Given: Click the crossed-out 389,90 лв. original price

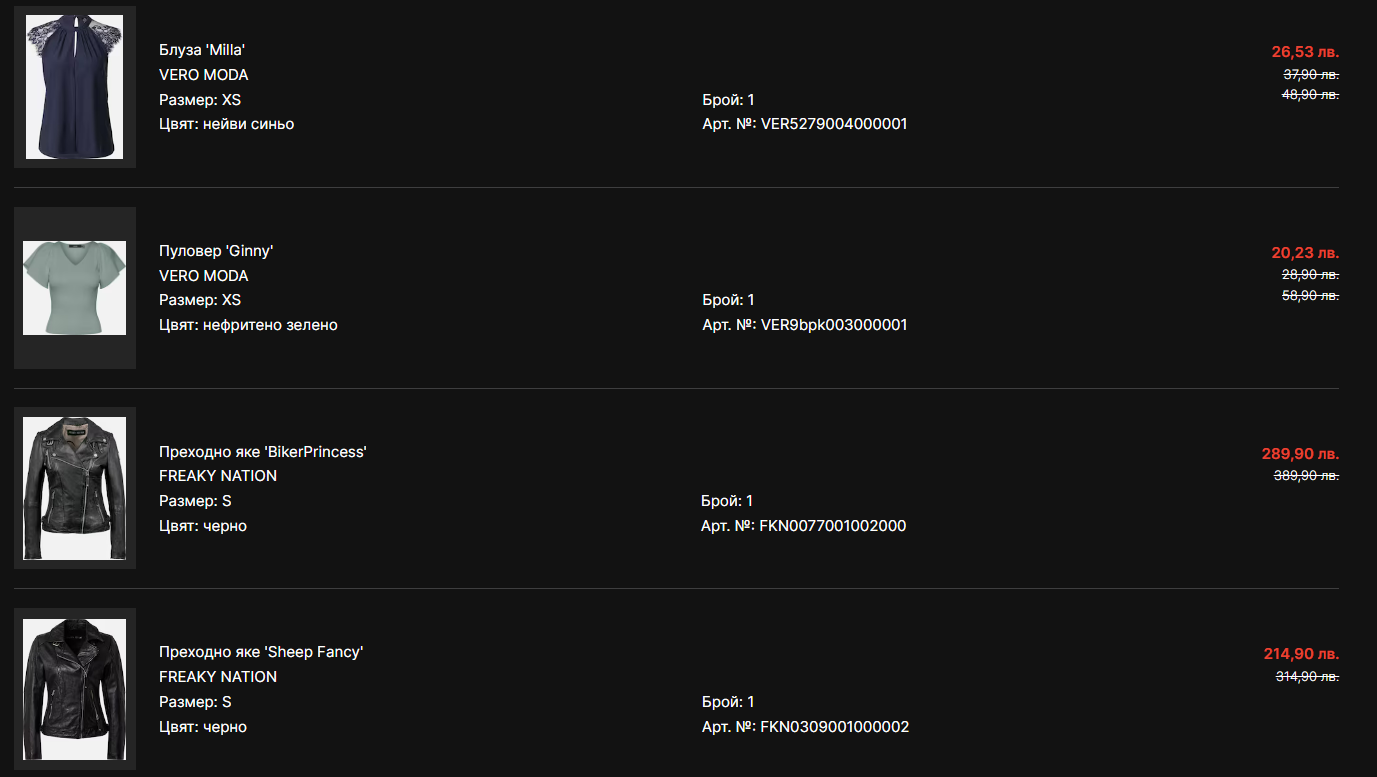Looking at the screenshot, I should tap(1306, 476).
